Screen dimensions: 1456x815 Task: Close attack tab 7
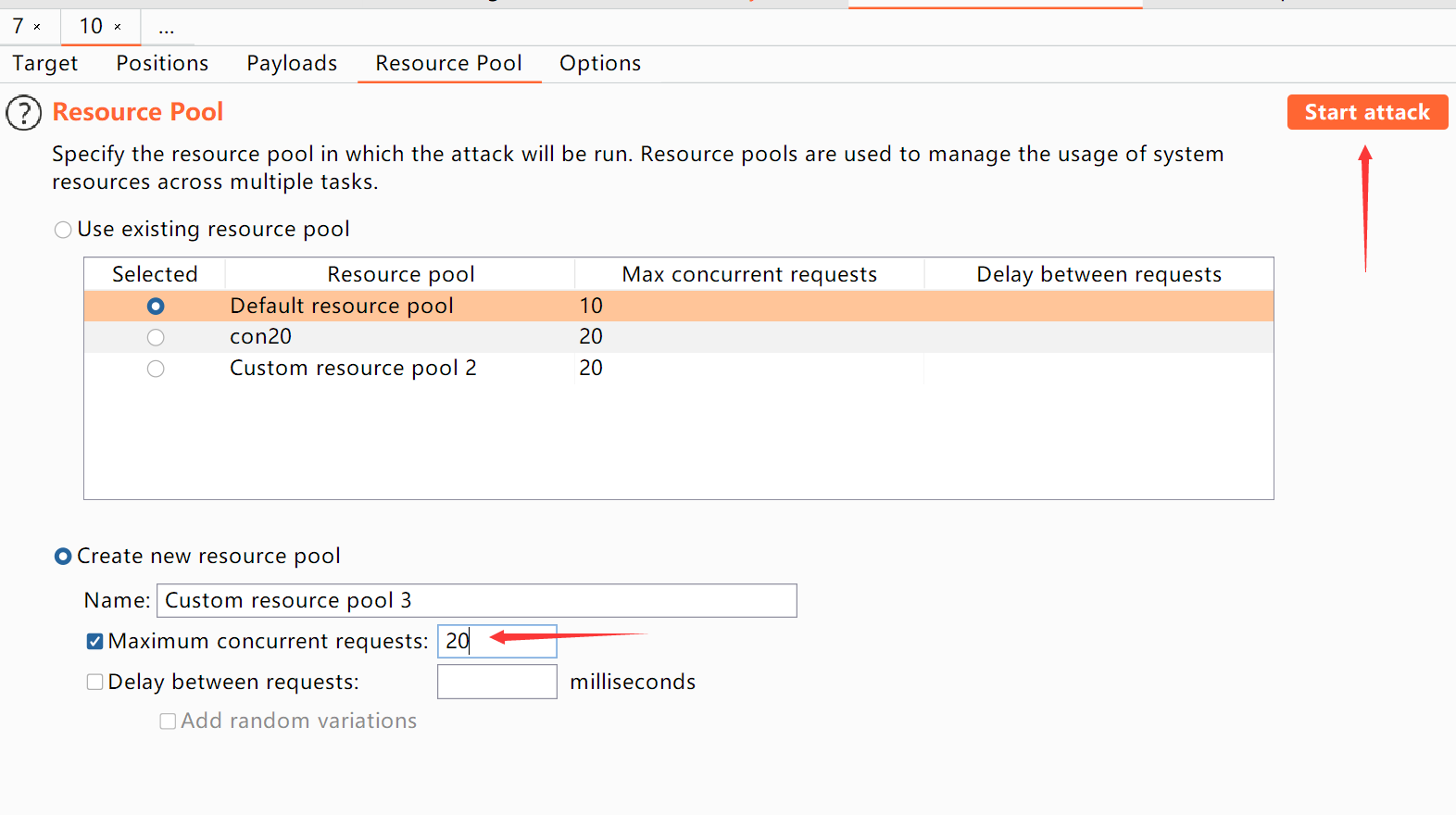point(37,27)
